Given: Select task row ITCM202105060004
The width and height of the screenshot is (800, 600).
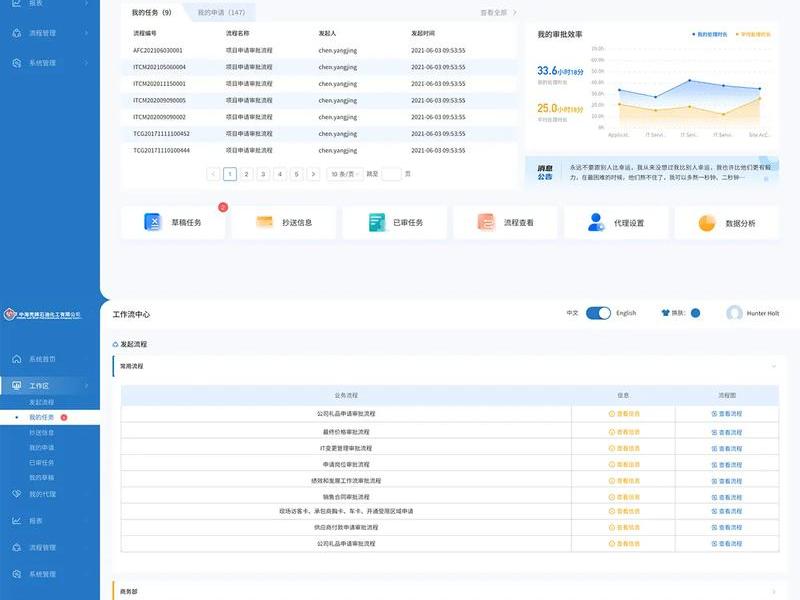Looking at the screenshot, I should coord(319,67).
